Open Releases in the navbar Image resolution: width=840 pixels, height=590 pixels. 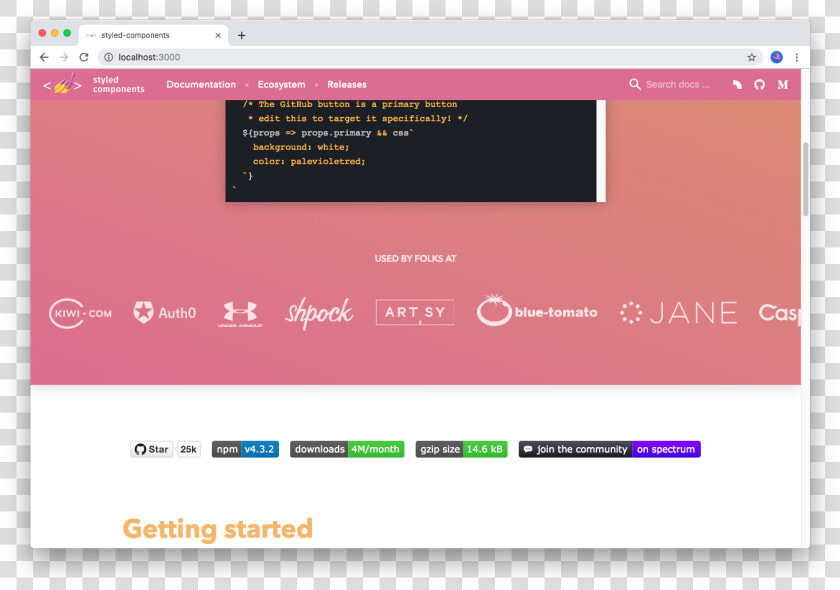point(347,85)
